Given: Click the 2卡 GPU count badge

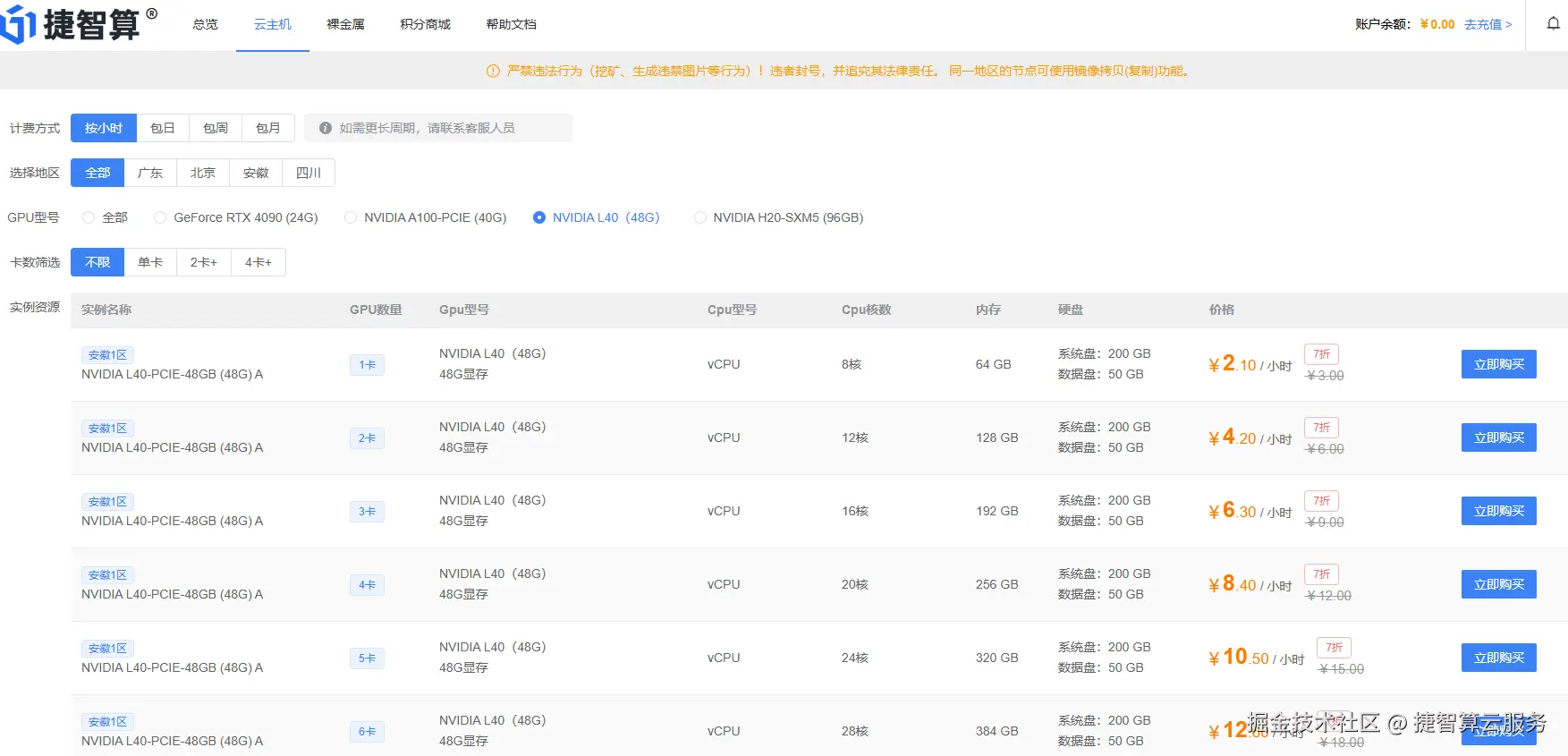Looking at the screenshot, I should point(367,438).
